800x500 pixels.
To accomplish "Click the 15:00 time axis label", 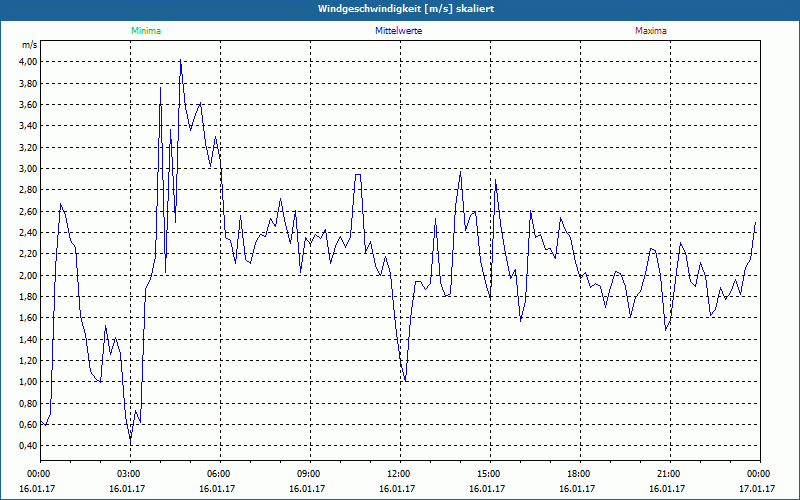I will (x=490, y=474).
